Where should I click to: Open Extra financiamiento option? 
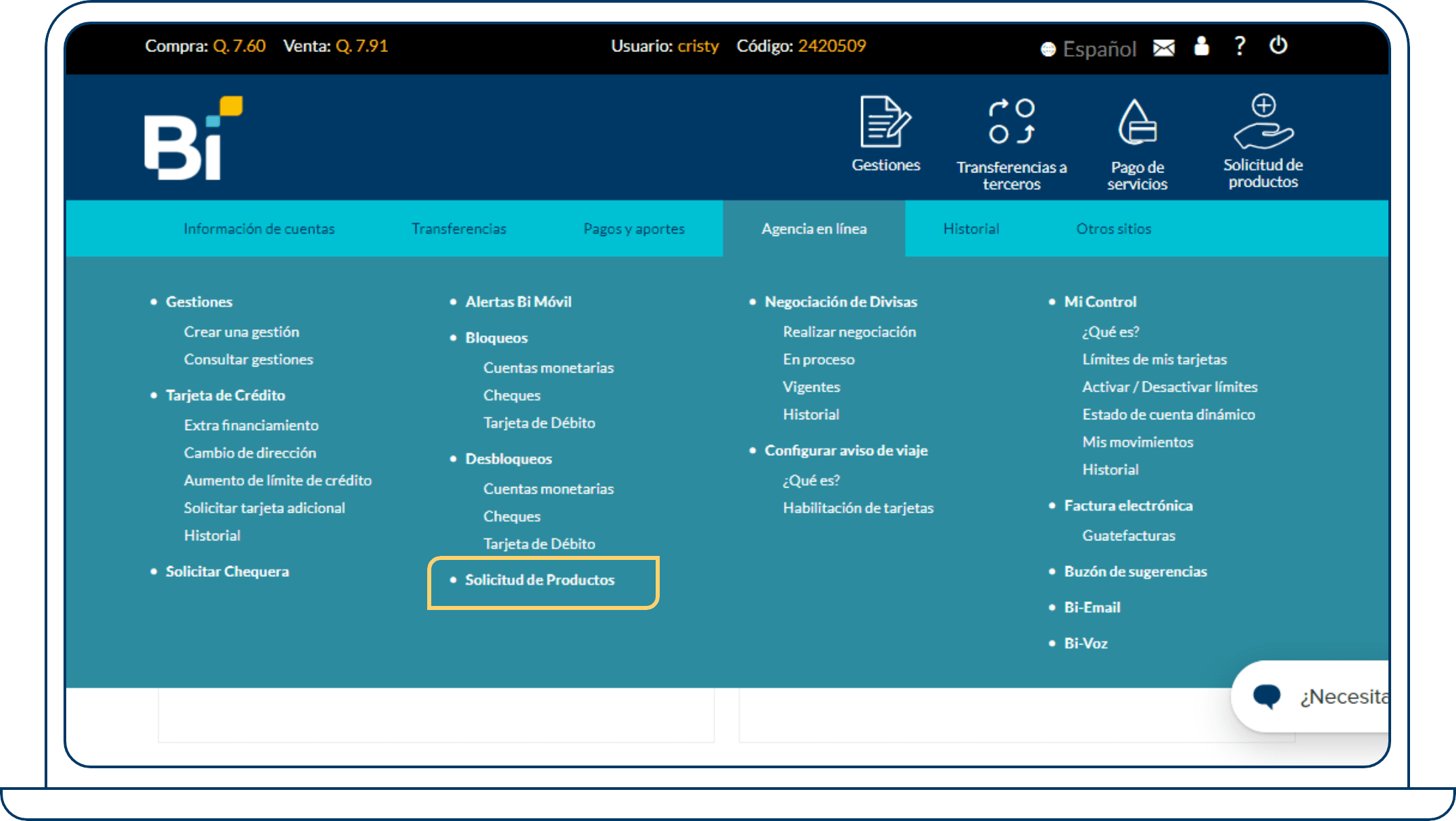[251, 425]
